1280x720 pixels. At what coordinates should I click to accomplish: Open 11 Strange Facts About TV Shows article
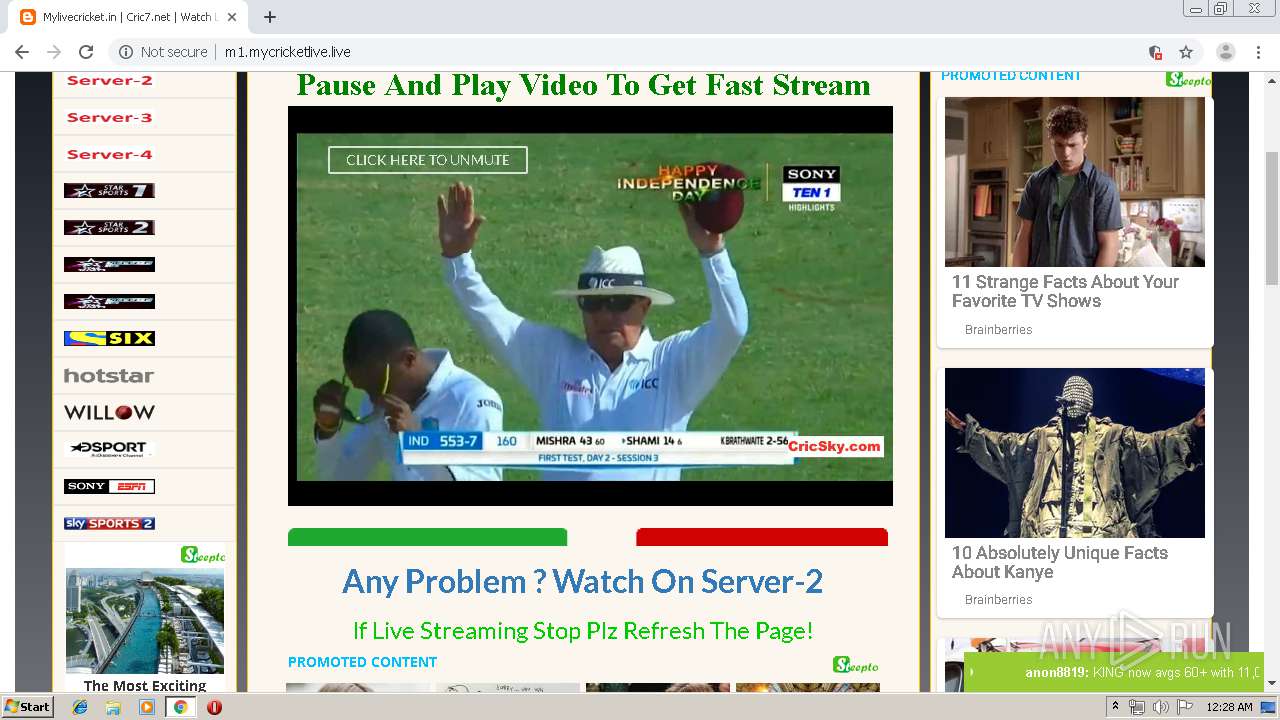[x=1065, y=291]
